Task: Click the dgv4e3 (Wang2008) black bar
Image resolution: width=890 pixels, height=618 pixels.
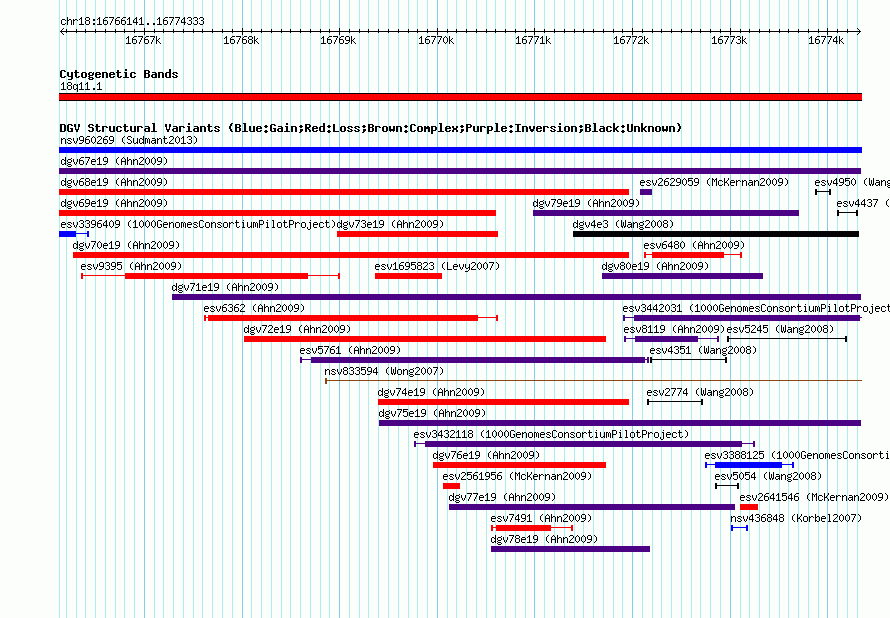Action: (716, 234)
